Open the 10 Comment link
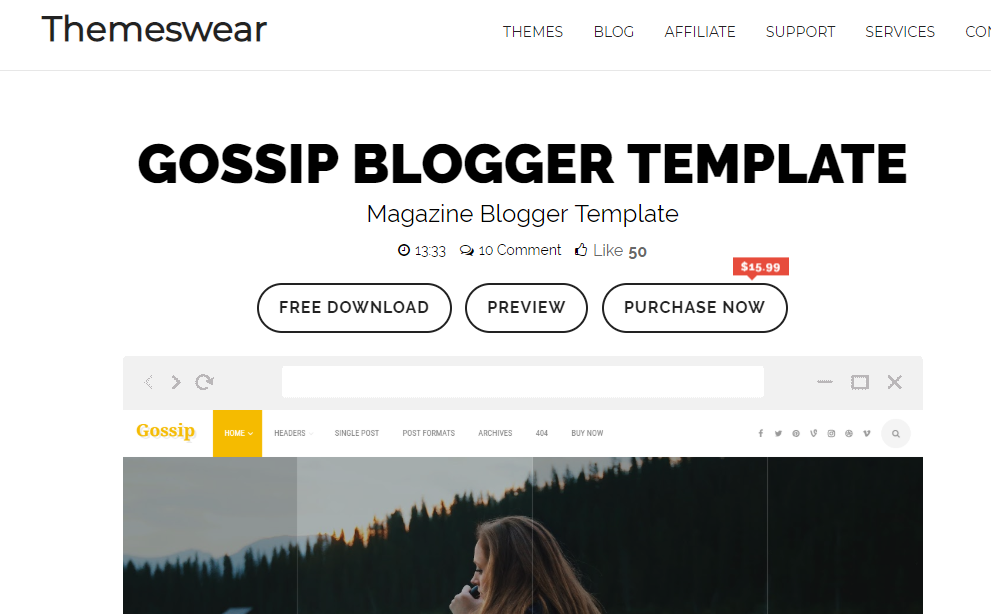Image resolution: width=991 pixels, height=614 pixels. click(511, 250)
